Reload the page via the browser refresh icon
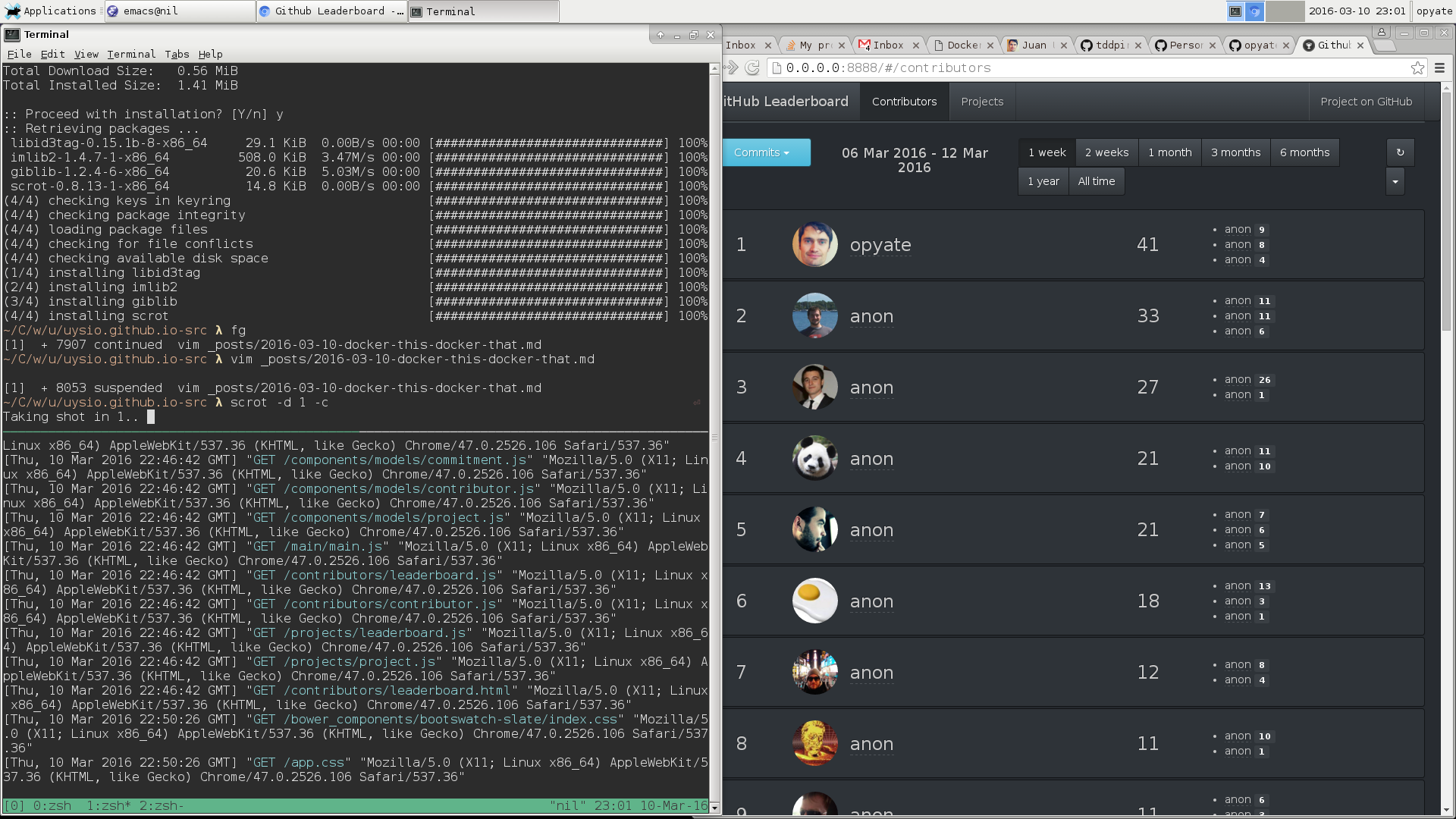Viewport: 1456px width, 819px height. [752, 67]
